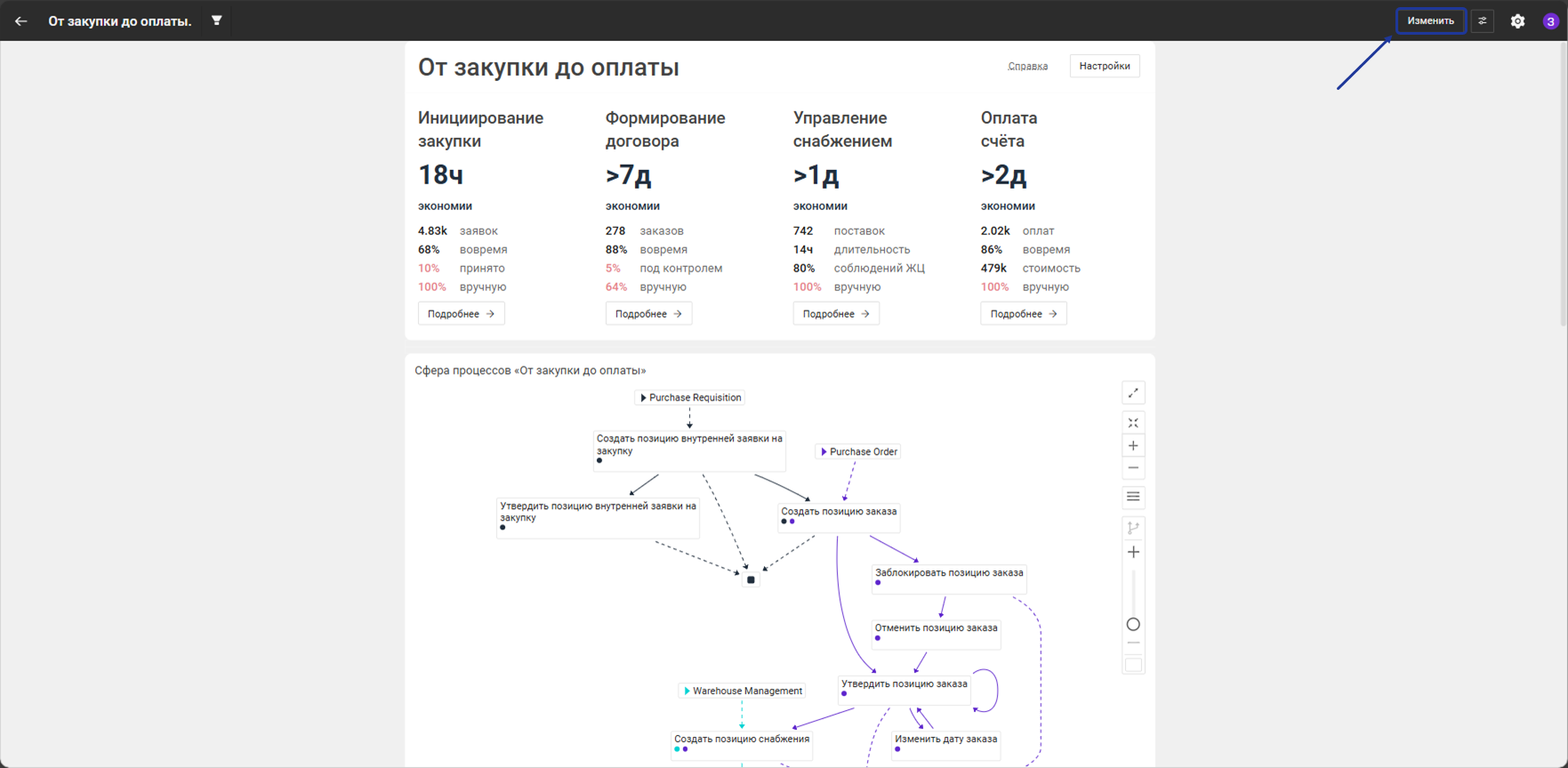Click the >1д savings value
Viewport: 1568px width, 768px height.
(816, 175)
